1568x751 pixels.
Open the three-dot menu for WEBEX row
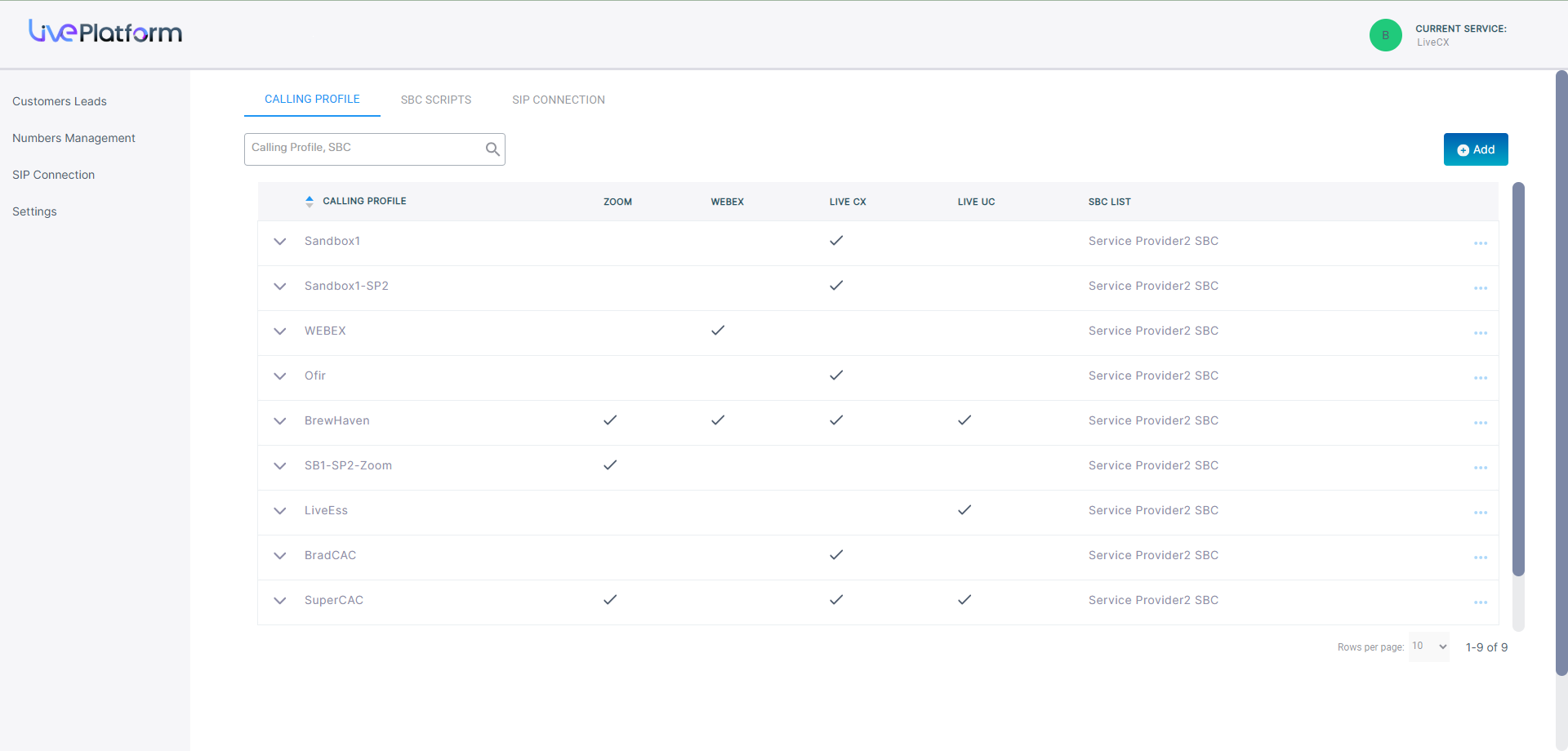tap(1480, 333)
